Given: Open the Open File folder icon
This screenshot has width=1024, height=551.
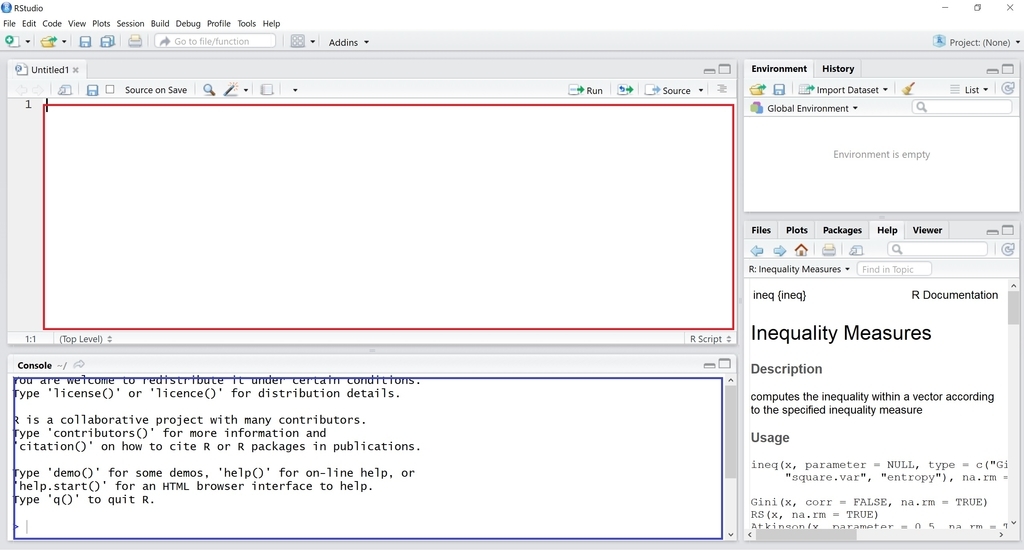Looking at the screenshot, I should pyautogui.click(x=48, y=42).
